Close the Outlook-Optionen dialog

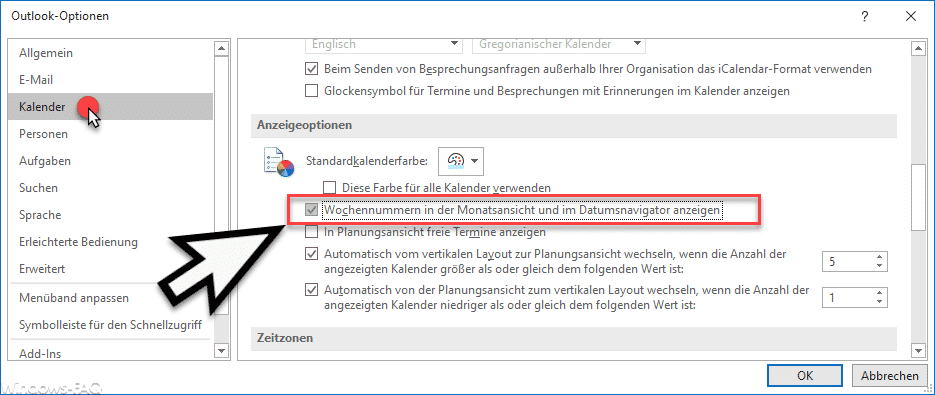[x=911, y=17]
